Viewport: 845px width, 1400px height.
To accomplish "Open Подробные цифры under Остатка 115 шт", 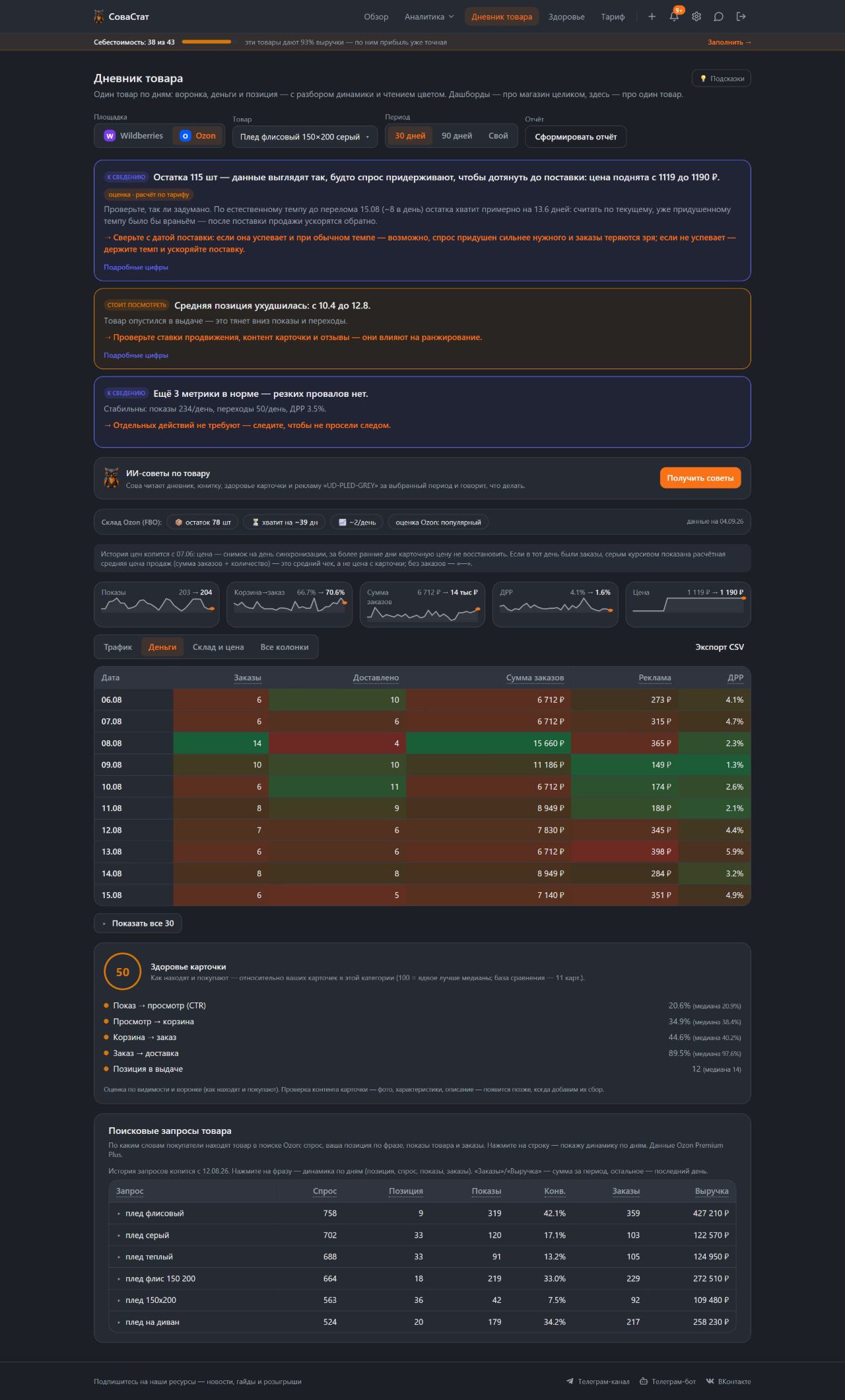I will coord(136,267).
